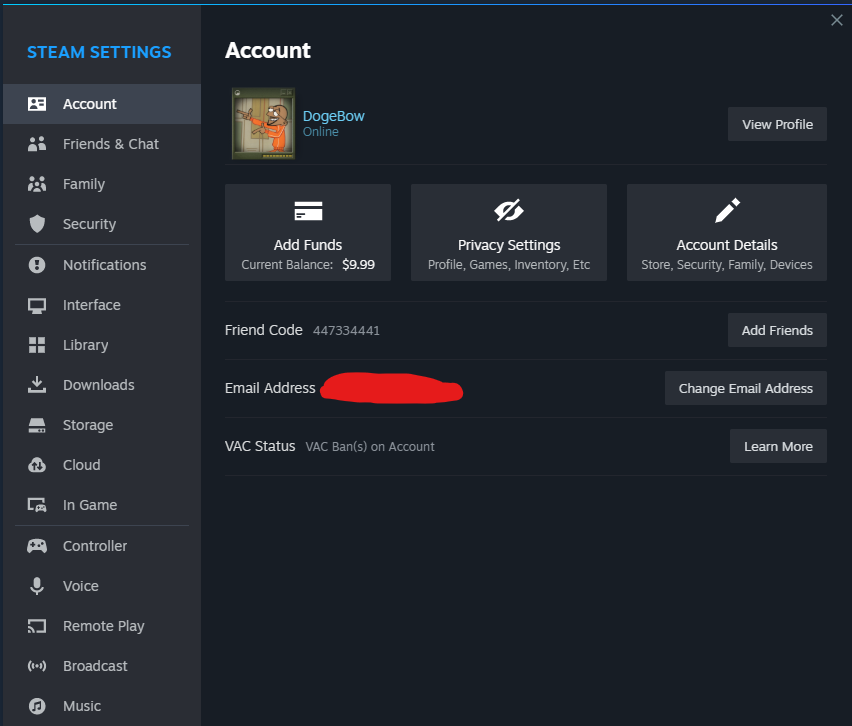Click the Cloud sync icon

(37, 465)
